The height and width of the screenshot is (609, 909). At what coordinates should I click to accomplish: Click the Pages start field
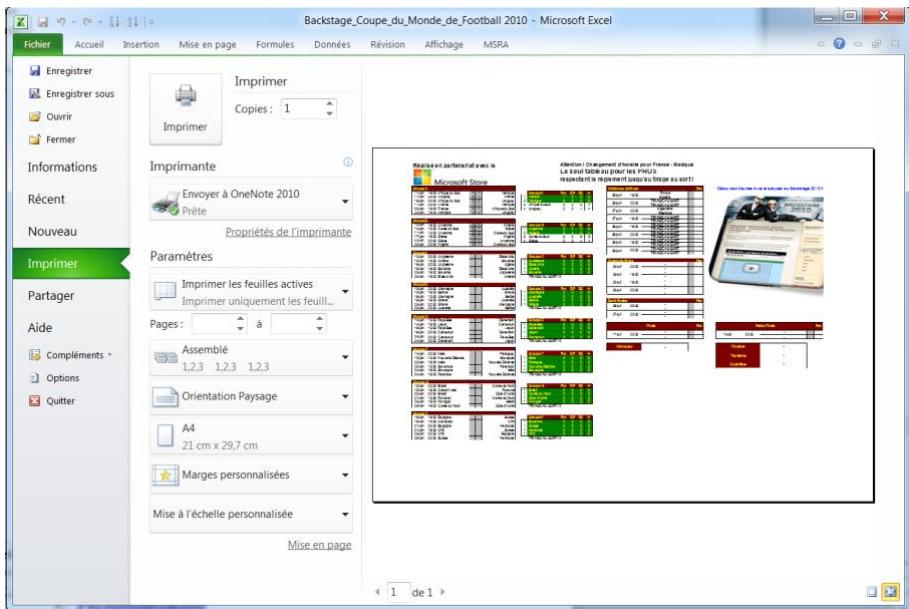coord(213,324)
